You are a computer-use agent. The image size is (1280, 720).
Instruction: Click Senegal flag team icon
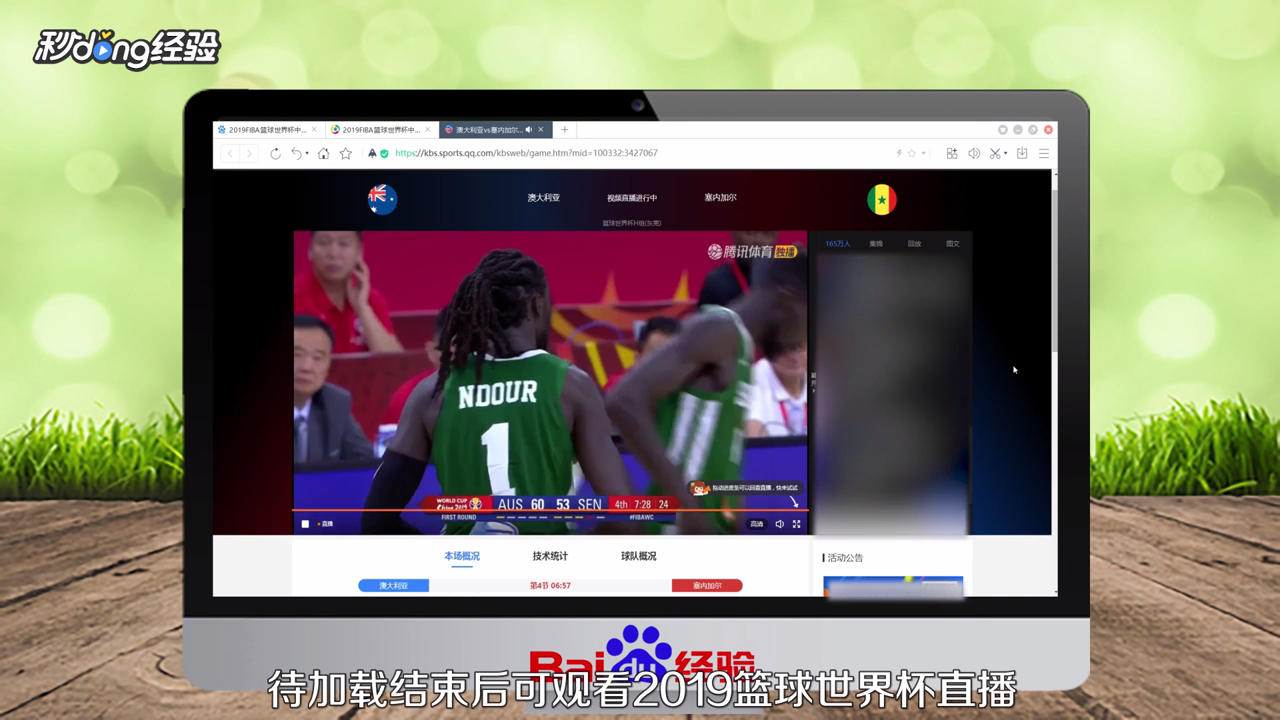coord(882,199)
